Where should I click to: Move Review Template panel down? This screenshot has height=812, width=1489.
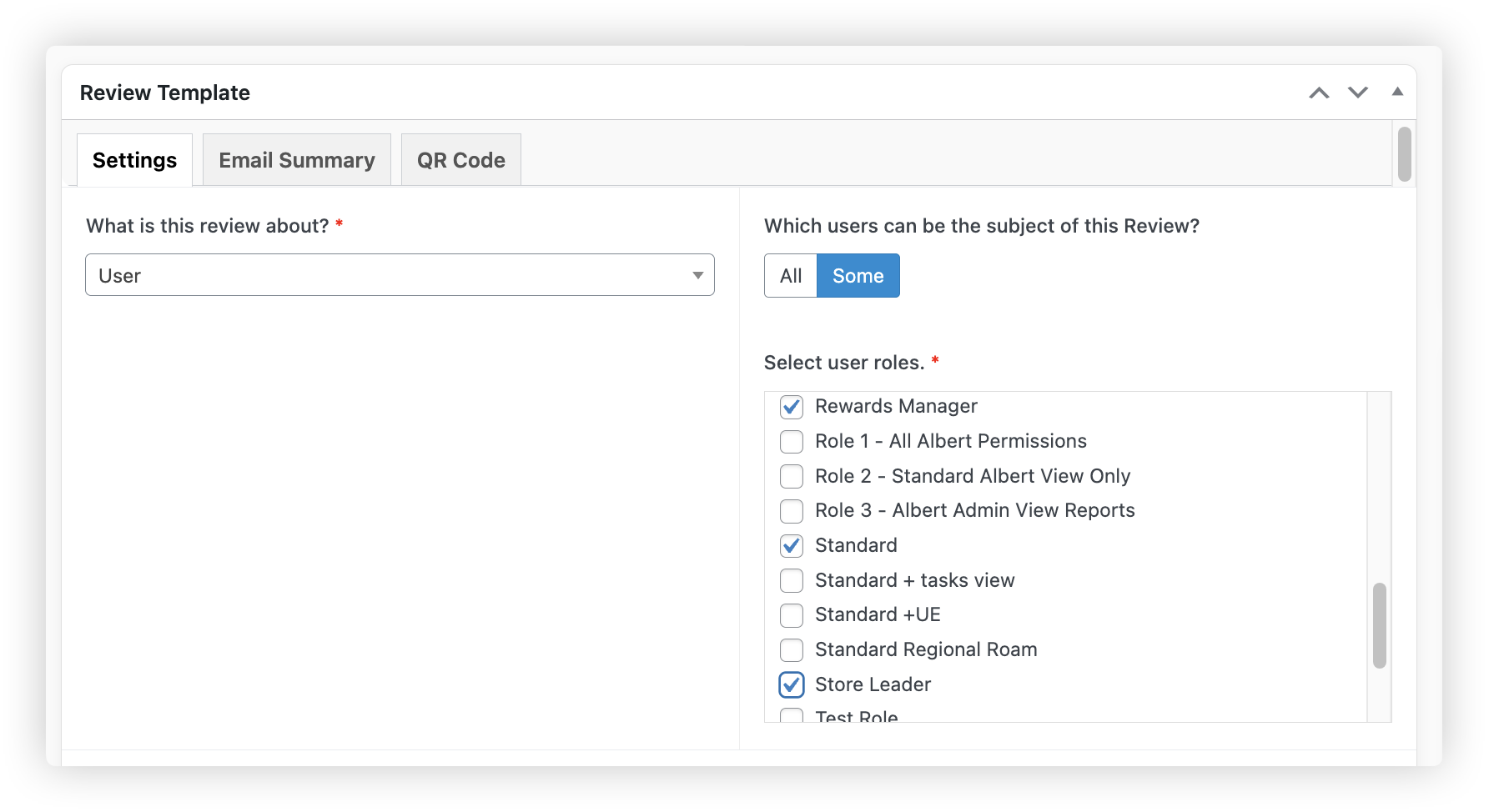click(x=1358, y=93)
